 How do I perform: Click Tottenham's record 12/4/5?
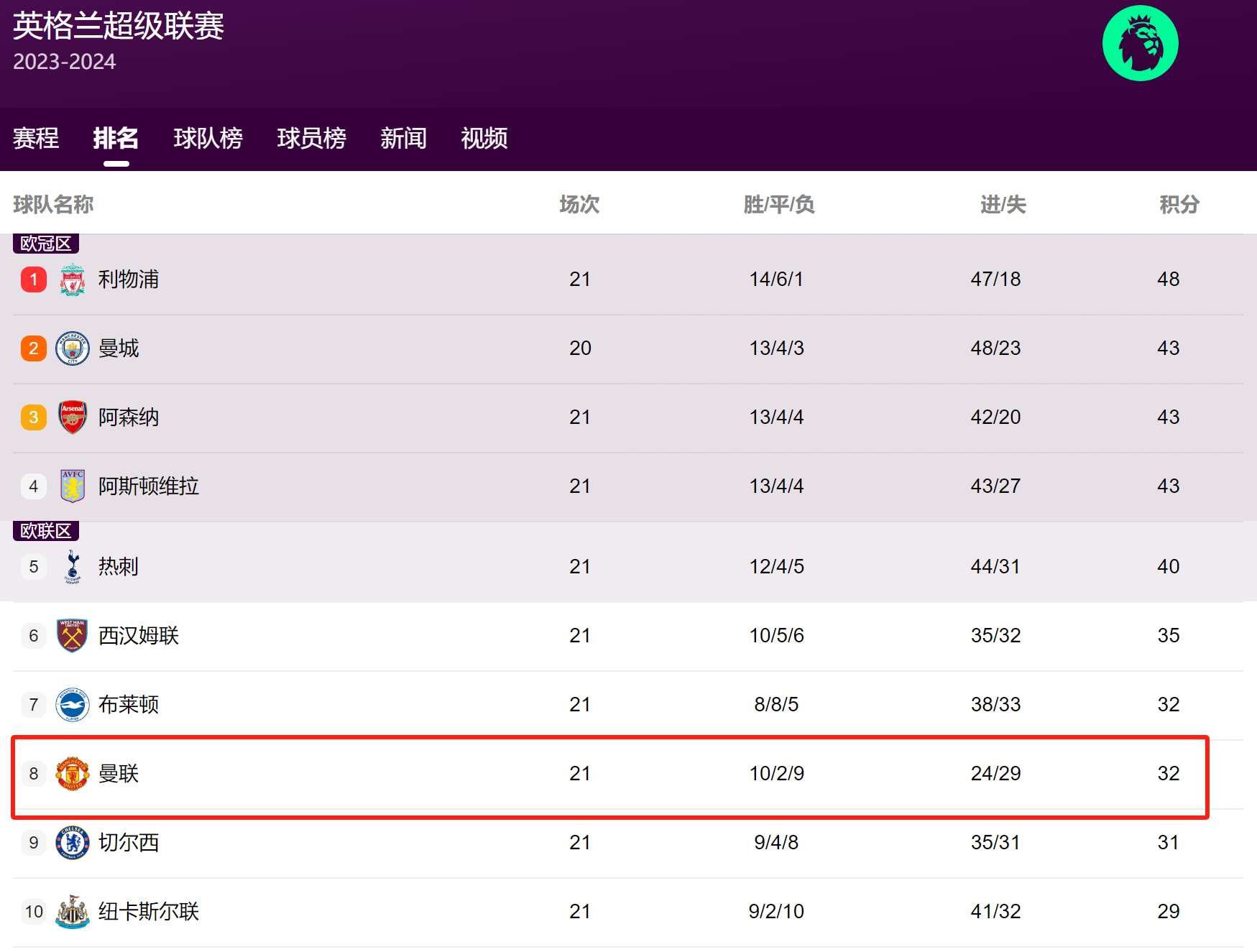[776, 567]
